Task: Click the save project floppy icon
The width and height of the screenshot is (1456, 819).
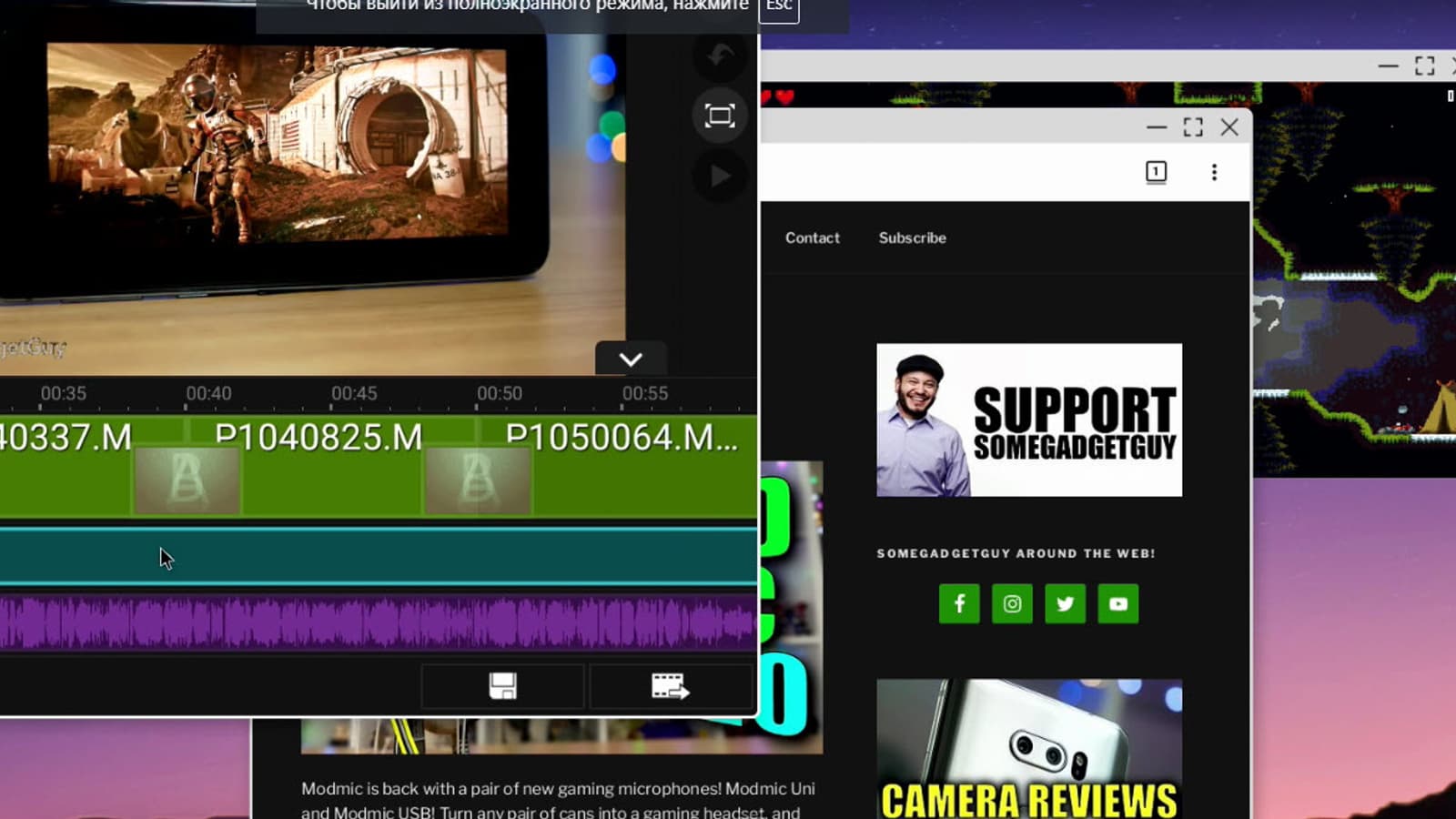Action: coord(502,686)
